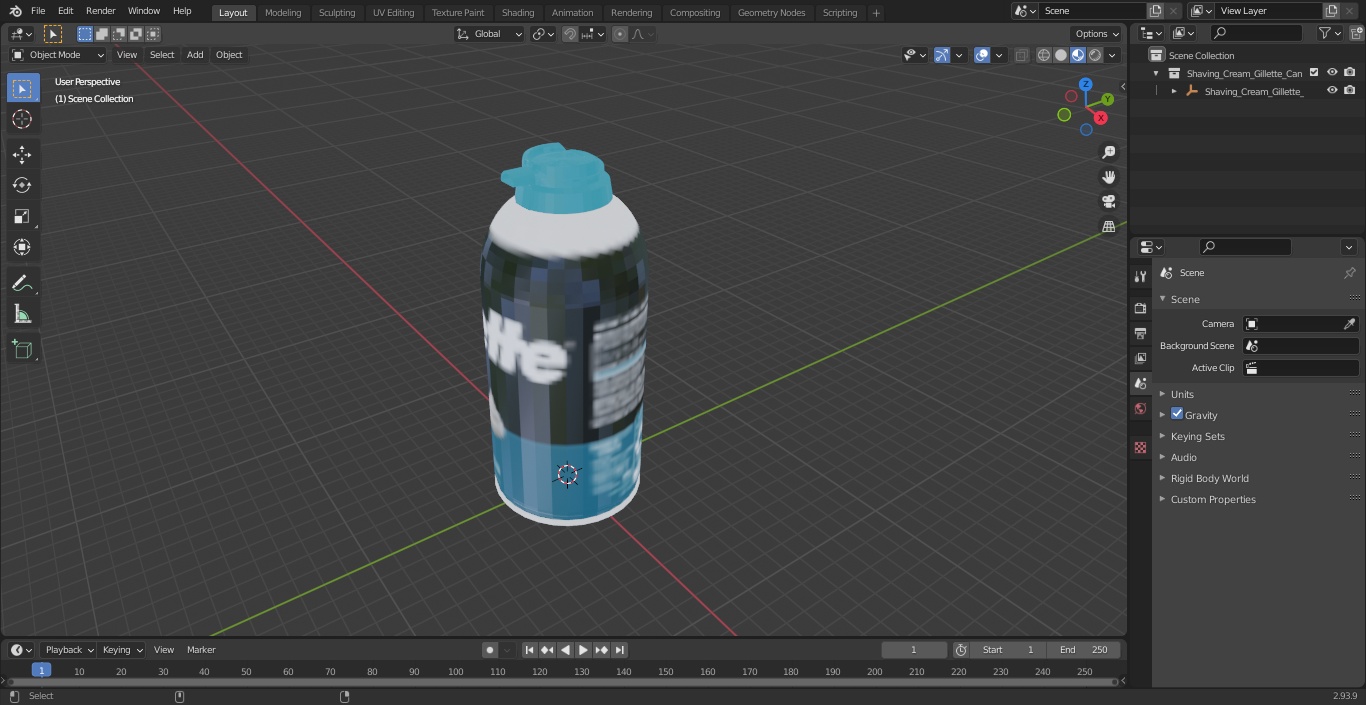This screenshot has height=705, width=1366.
Task: Open the viewport Add menu
Action: pyautogui.click(x=195, y=55)
